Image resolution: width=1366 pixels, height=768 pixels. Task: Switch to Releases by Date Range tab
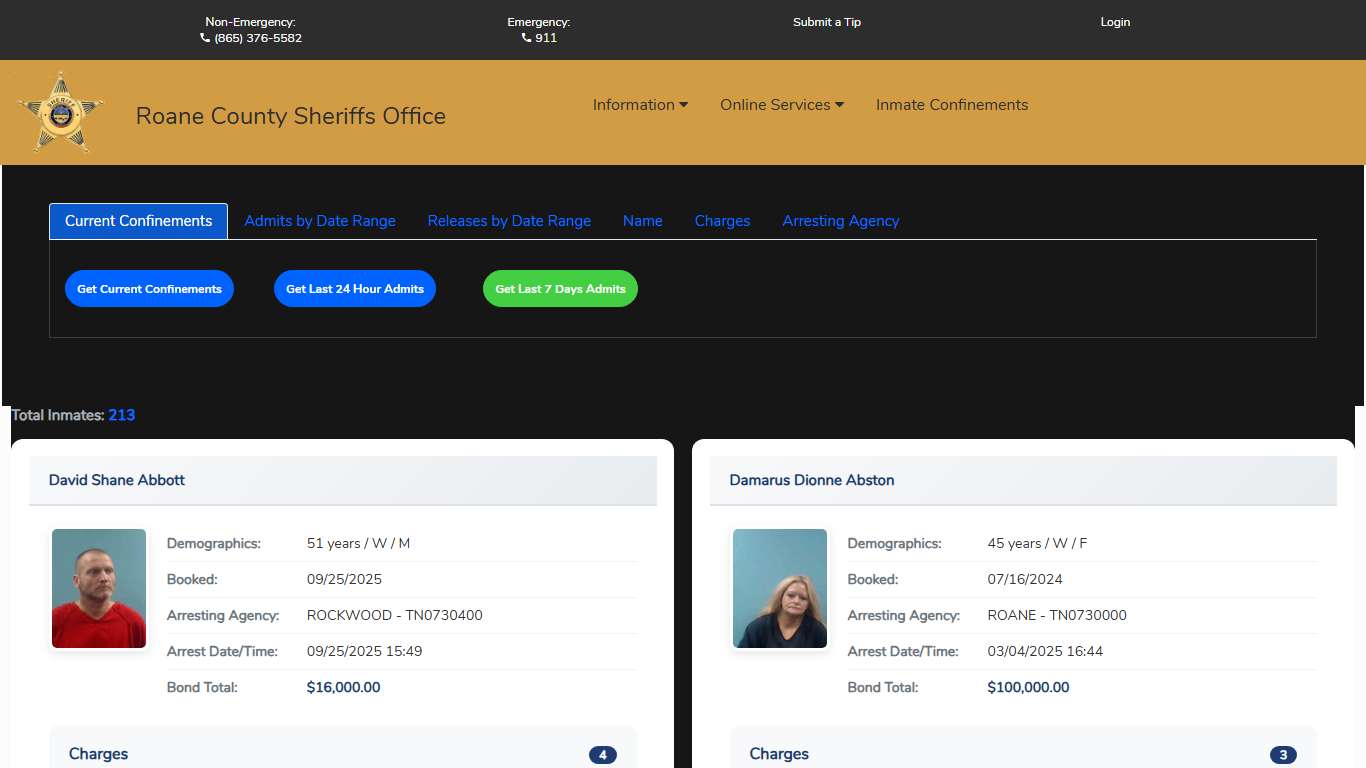pyautogui.click(x=509, y=221)
